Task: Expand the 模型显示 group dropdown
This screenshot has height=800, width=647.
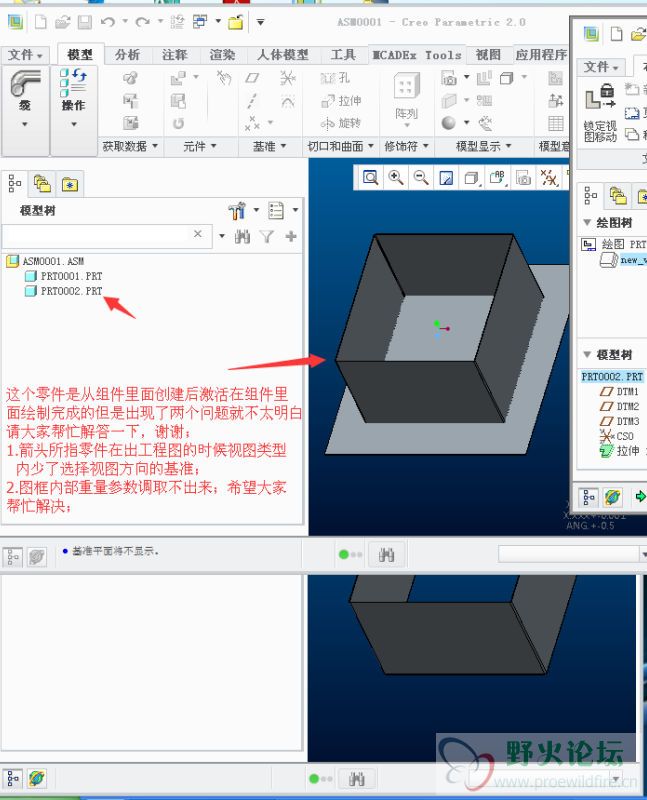Action: [x=483, y=146]
